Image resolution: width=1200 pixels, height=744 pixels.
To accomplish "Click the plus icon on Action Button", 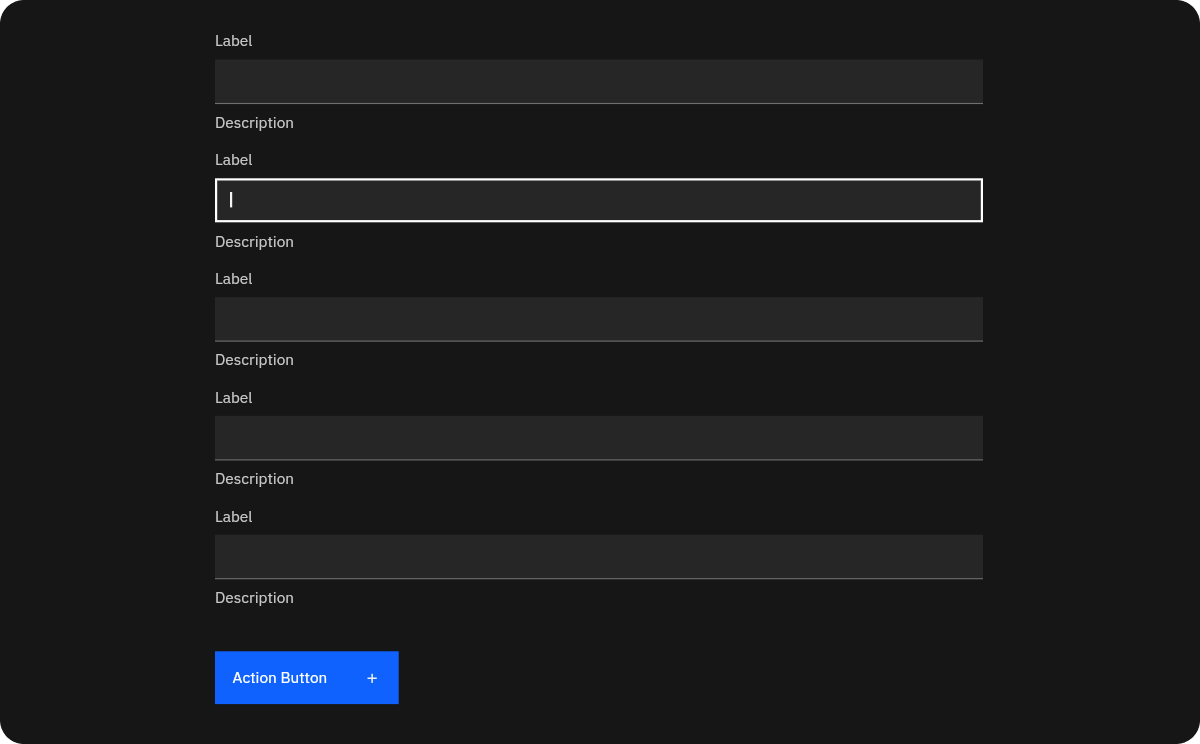I will pyautogui.click(x=372, y=678).
